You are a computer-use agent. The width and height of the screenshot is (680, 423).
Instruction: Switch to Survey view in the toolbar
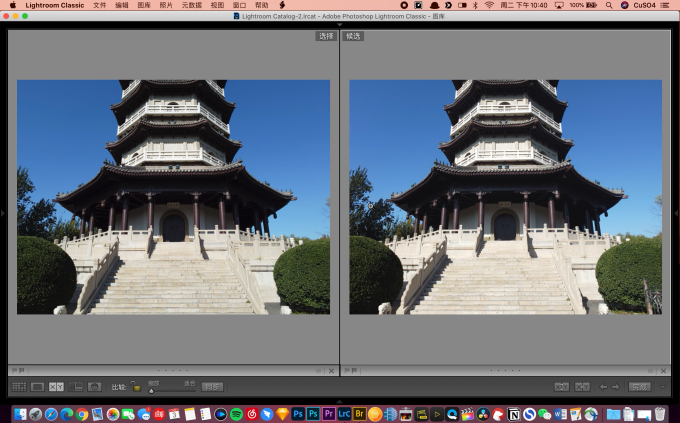pos(75,387)
